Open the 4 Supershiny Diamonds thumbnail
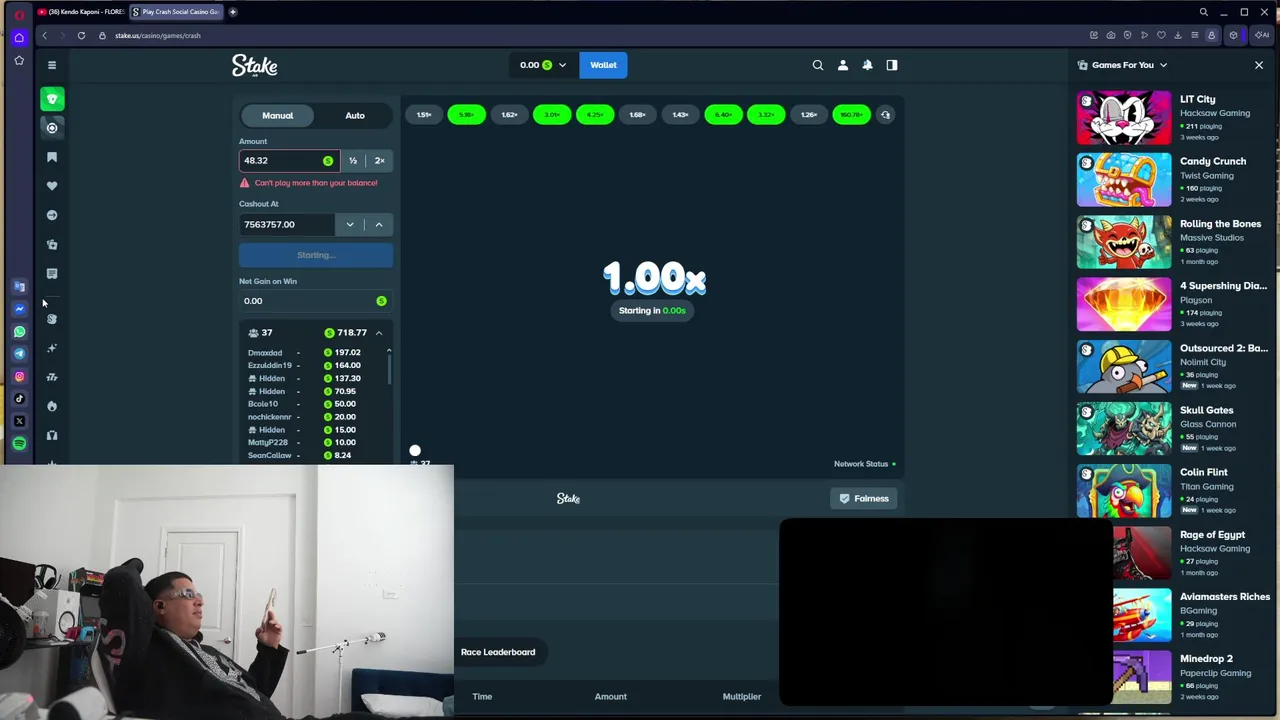Viewport: 1280px width, 720px height. (1124, 304)
